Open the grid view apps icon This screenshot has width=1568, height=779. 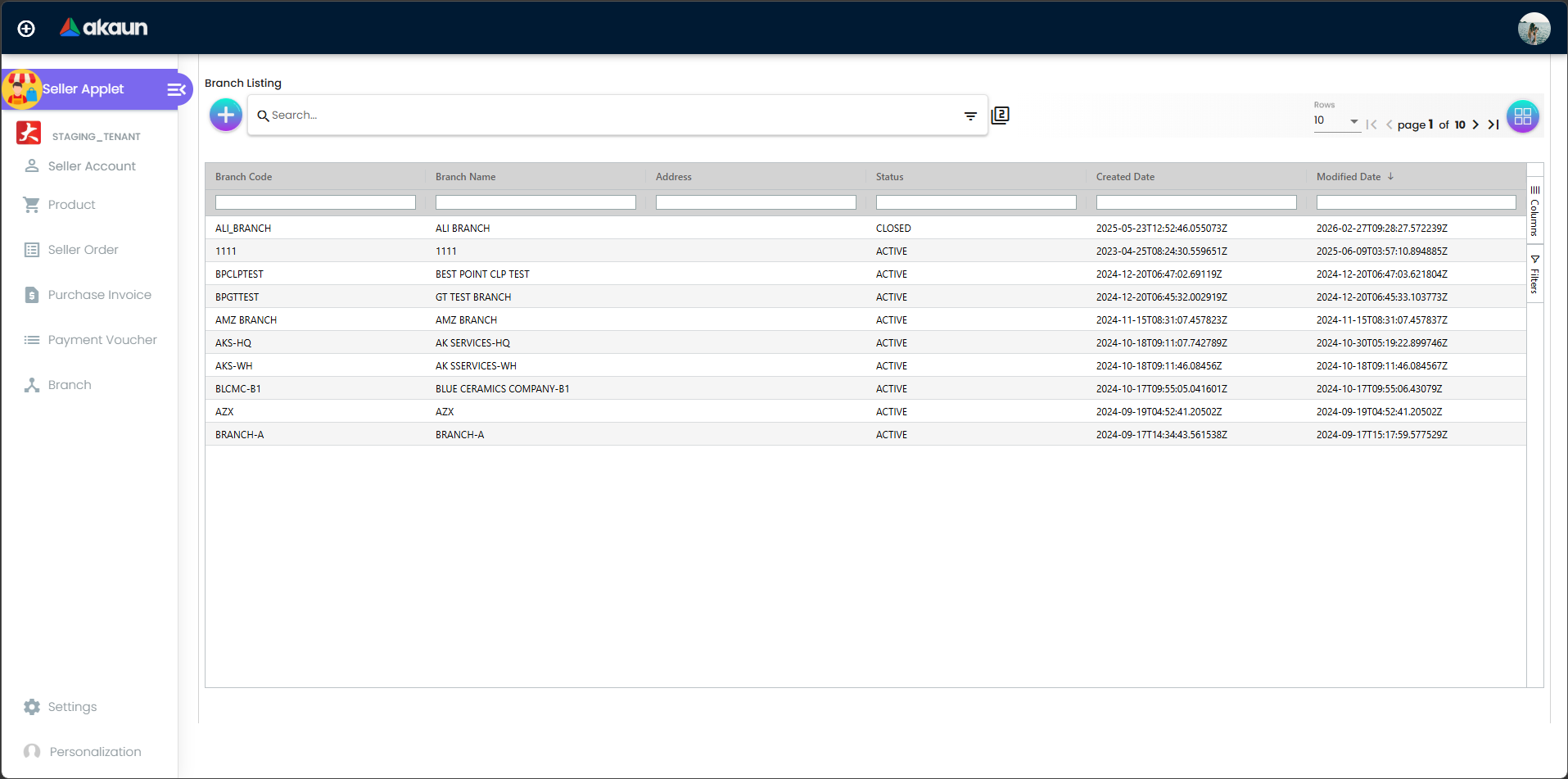coord(1522,116)
